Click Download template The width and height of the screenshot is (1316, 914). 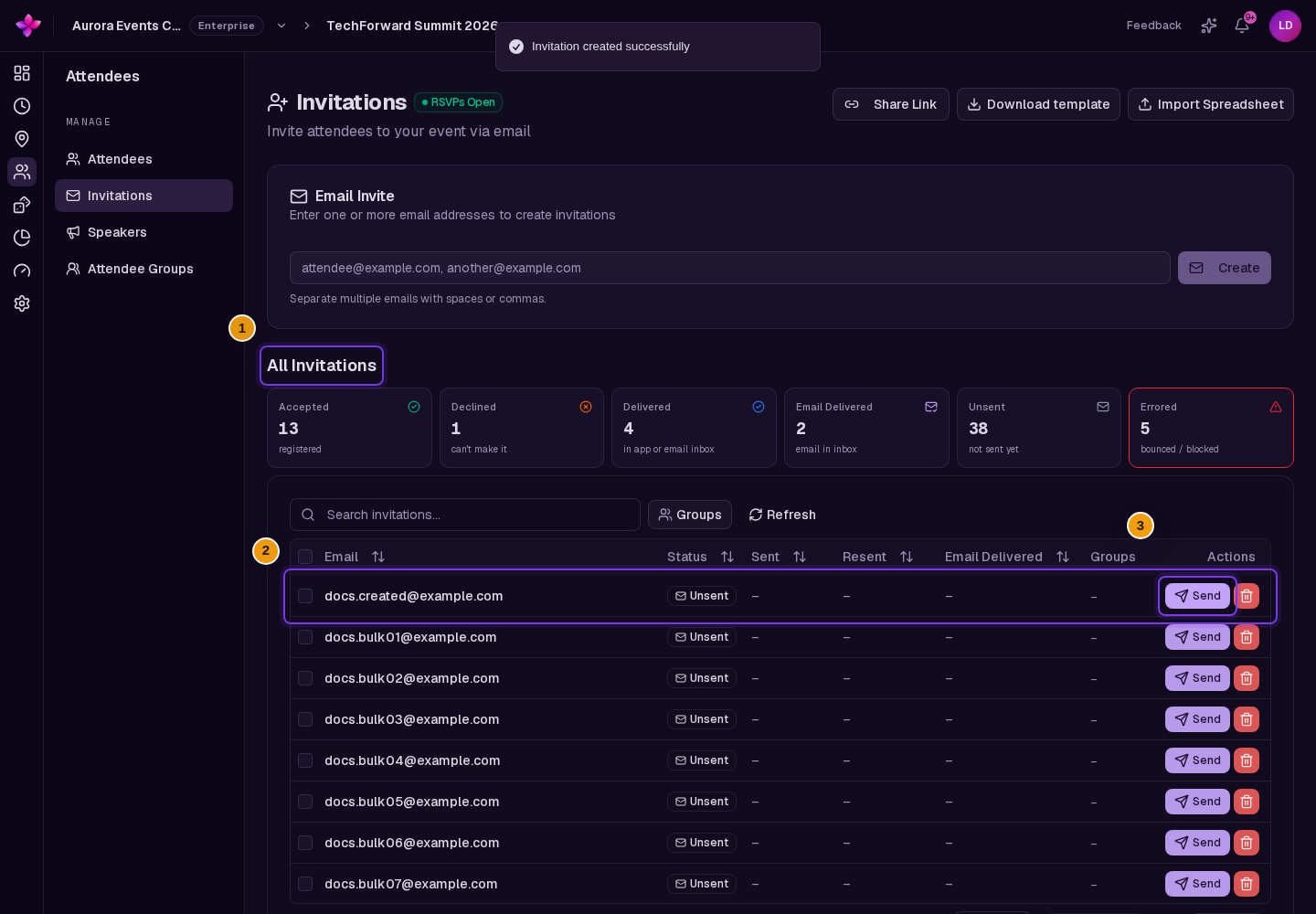point(1038,104)
